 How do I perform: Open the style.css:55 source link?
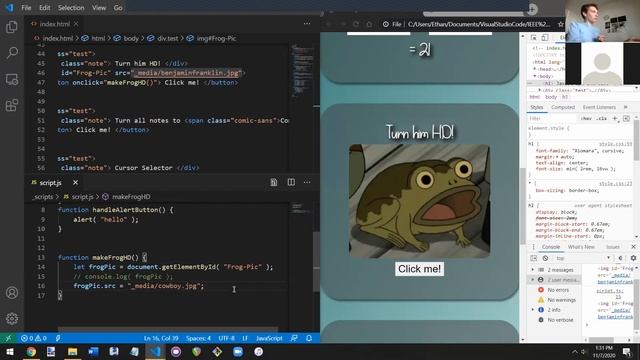[x=615, y=144]
